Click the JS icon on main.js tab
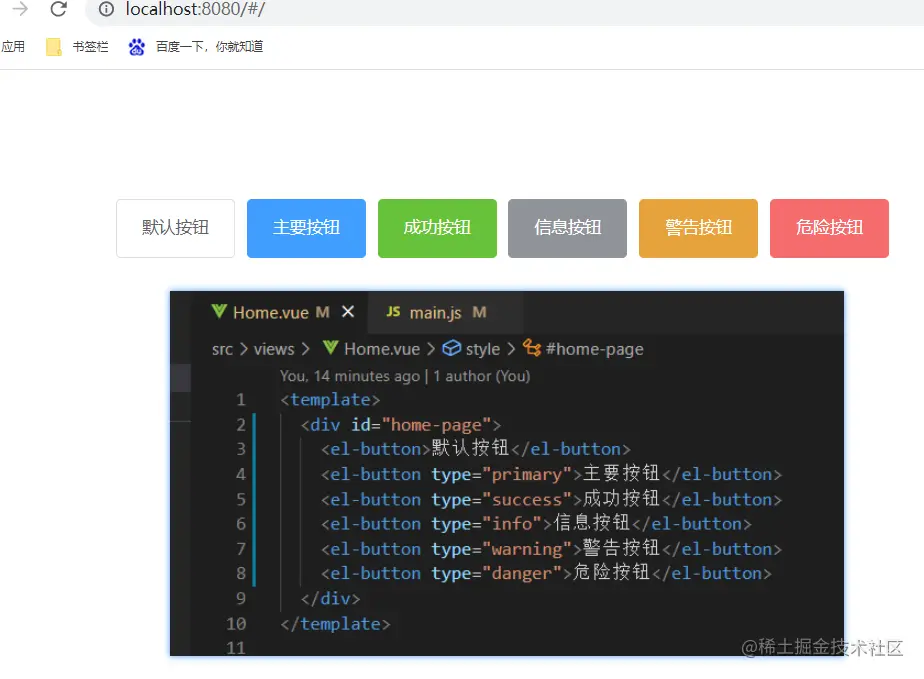The height and width of the screenshot is (679, 924). pos(393,311)
